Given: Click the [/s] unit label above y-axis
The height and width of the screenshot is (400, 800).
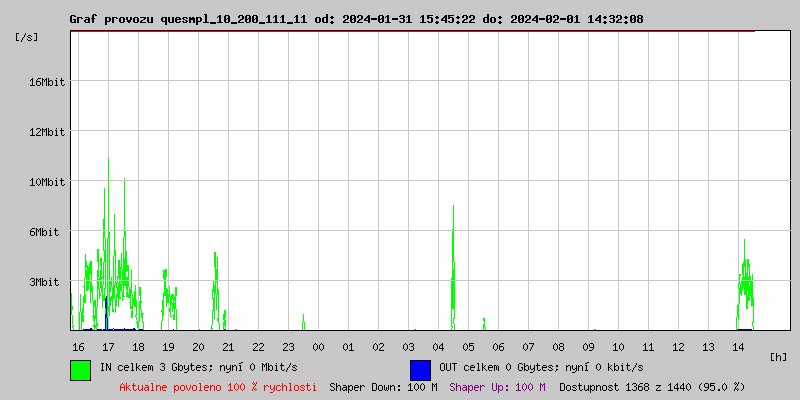Looking at the screenshot, I should [x=27, y=36].
